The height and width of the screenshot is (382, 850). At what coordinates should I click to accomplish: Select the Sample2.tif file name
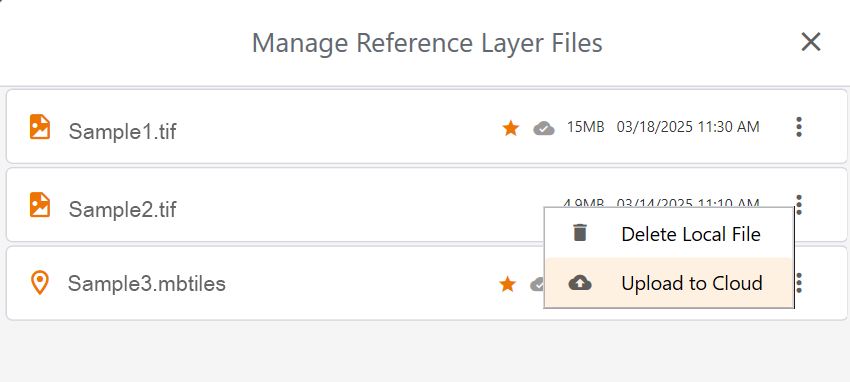tap(123, 209)
